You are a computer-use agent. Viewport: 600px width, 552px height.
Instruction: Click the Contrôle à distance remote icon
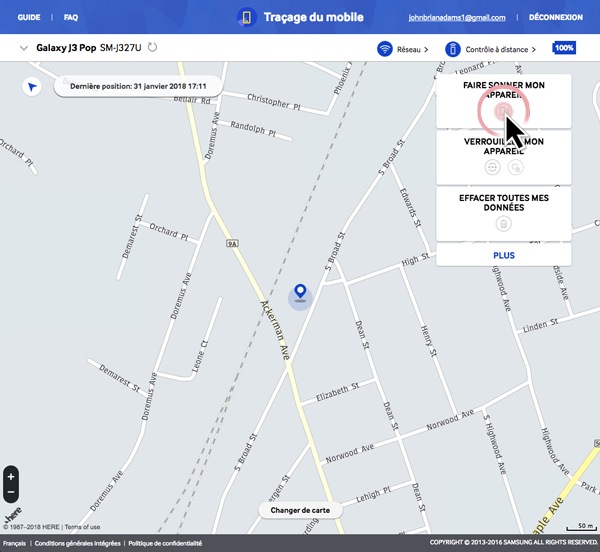(x=453, y=49)
